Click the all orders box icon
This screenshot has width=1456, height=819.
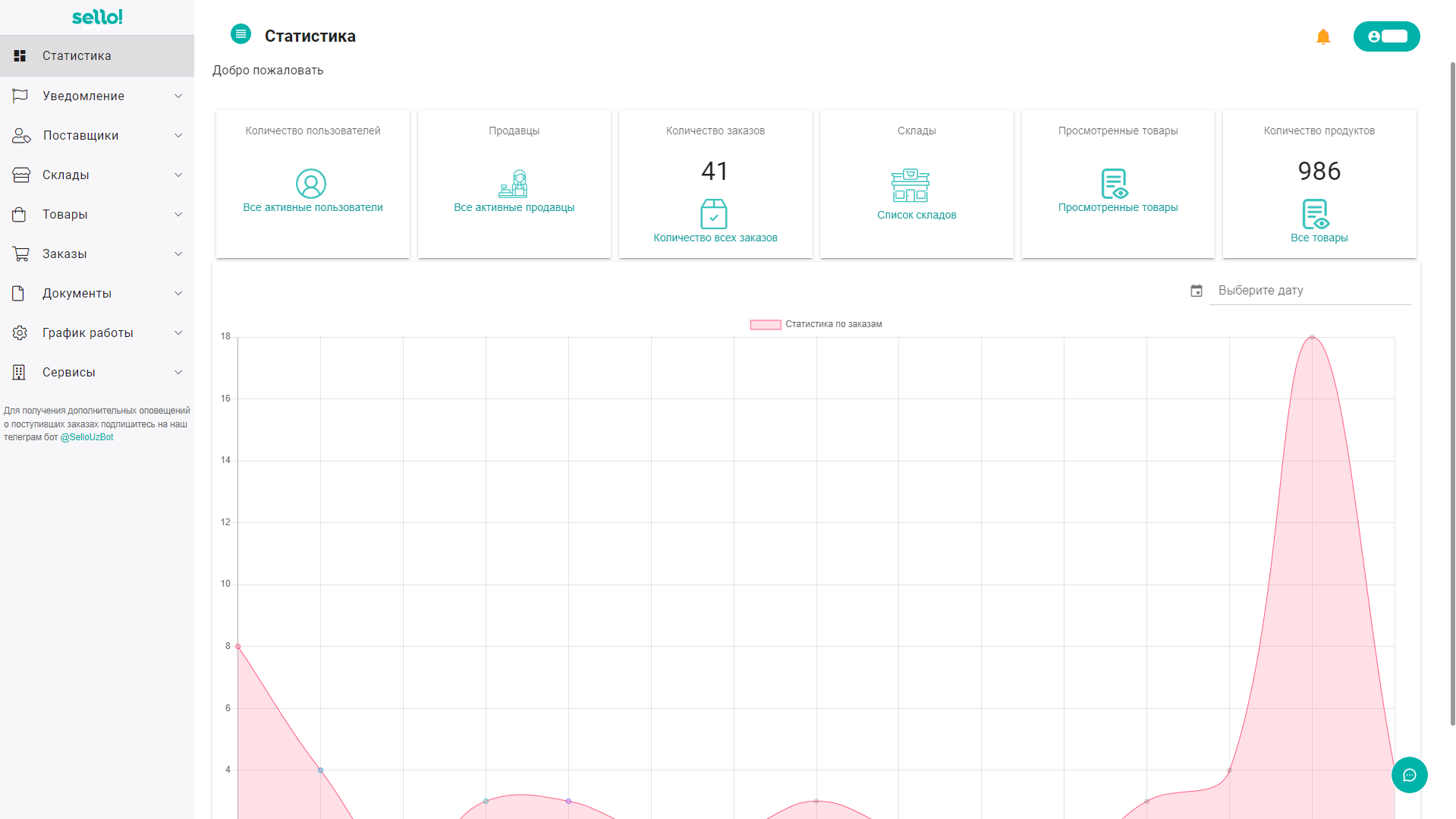point(714,214)
